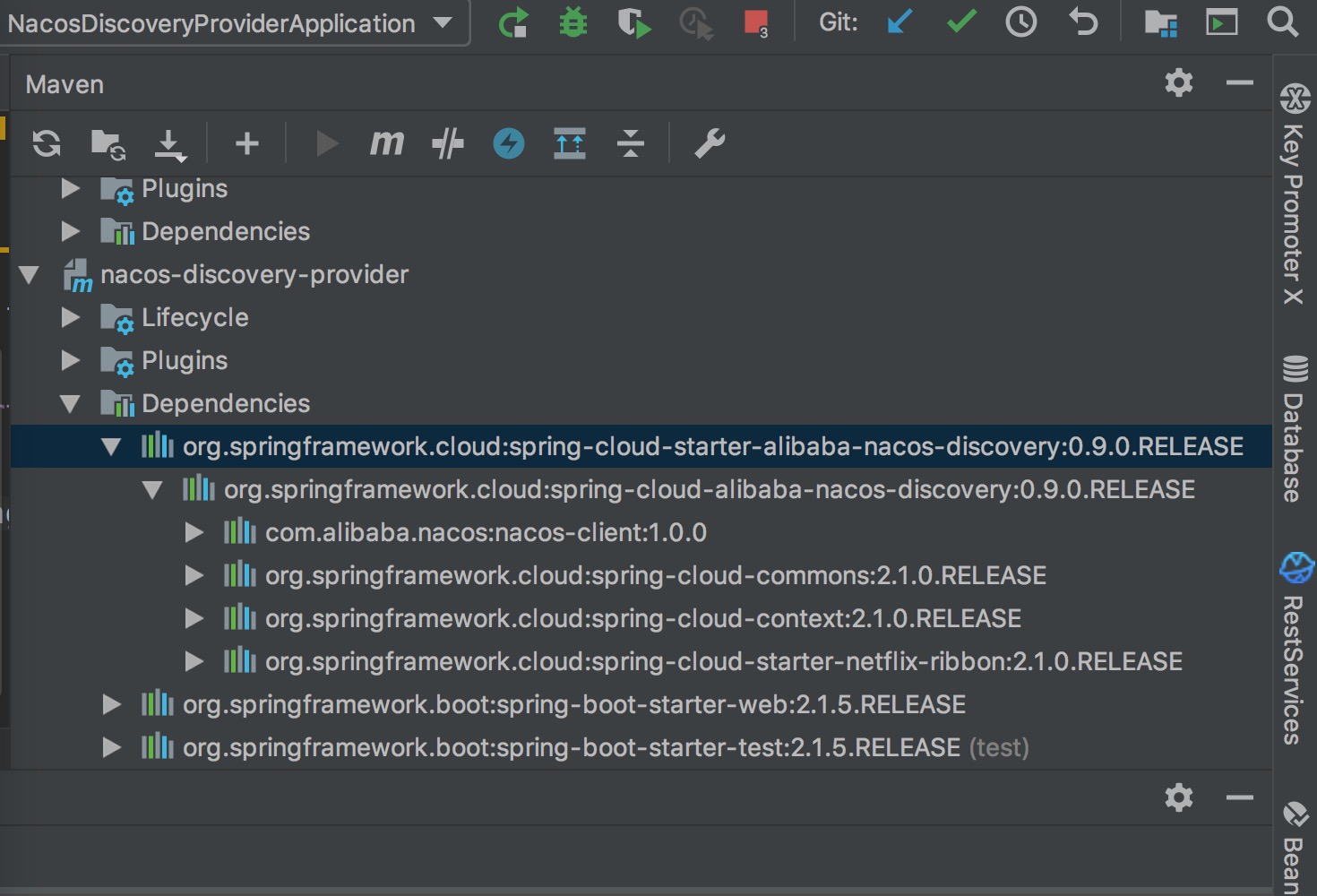Show dependencies diagram icon
This screenshot has height=896, width=1317.
tap(570, 143)
